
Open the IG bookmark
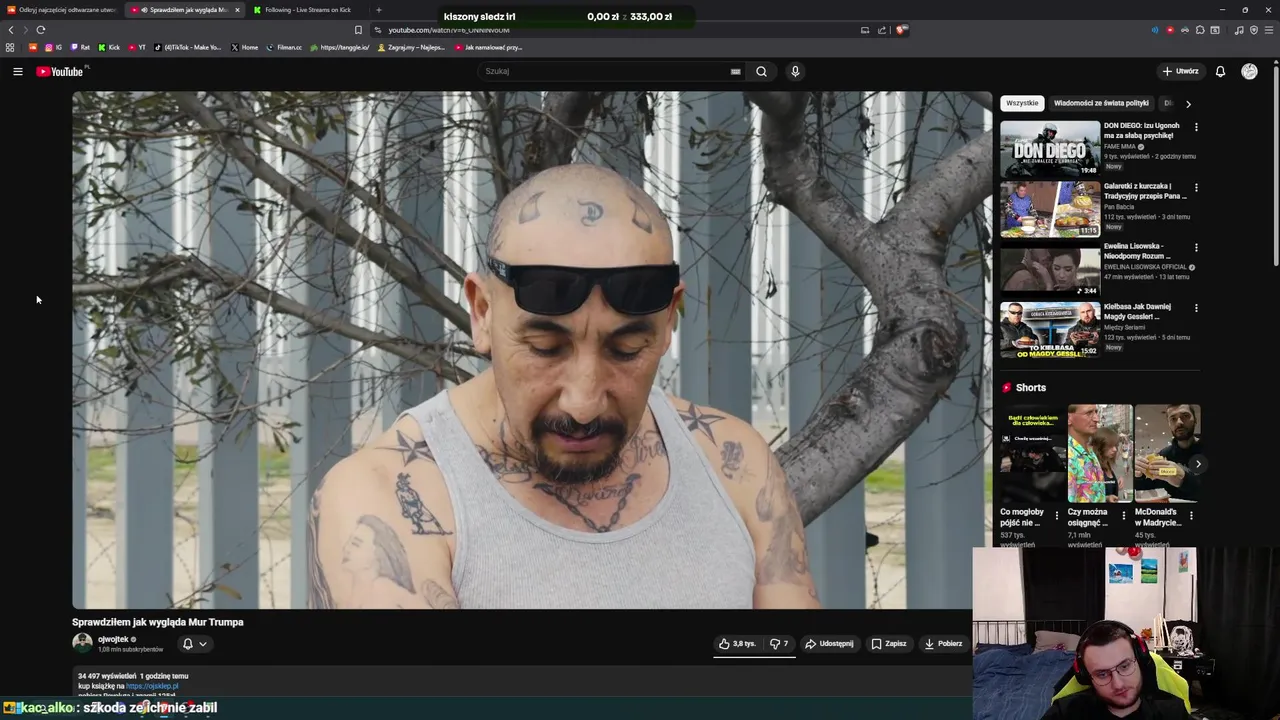coord(53,47)
